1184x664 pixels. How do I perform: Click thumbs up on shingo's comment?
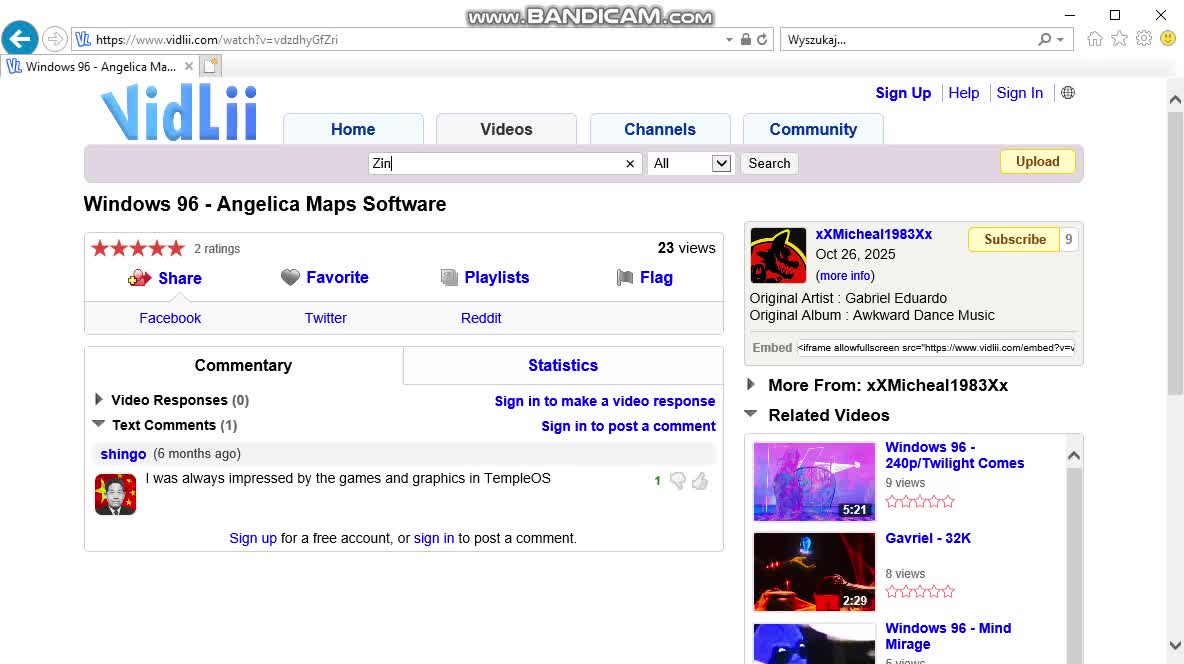[700, 481]
